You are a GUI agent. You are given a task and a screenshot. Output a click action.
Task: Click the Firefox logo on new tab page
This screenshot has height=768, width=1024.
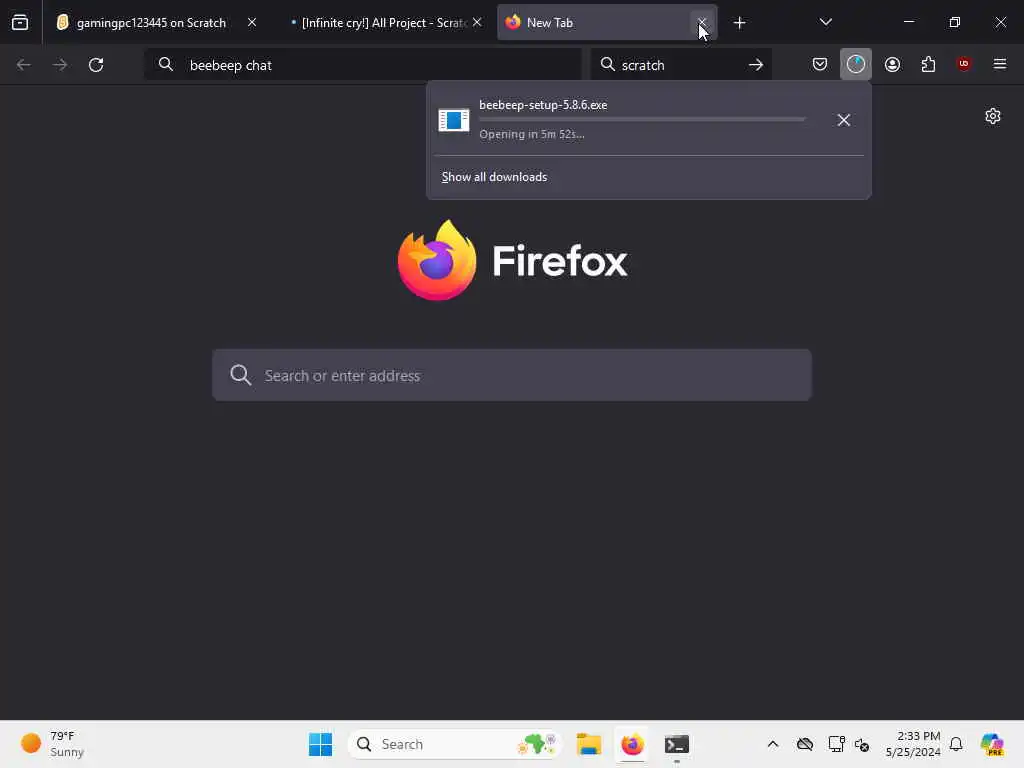coord(513,261)
